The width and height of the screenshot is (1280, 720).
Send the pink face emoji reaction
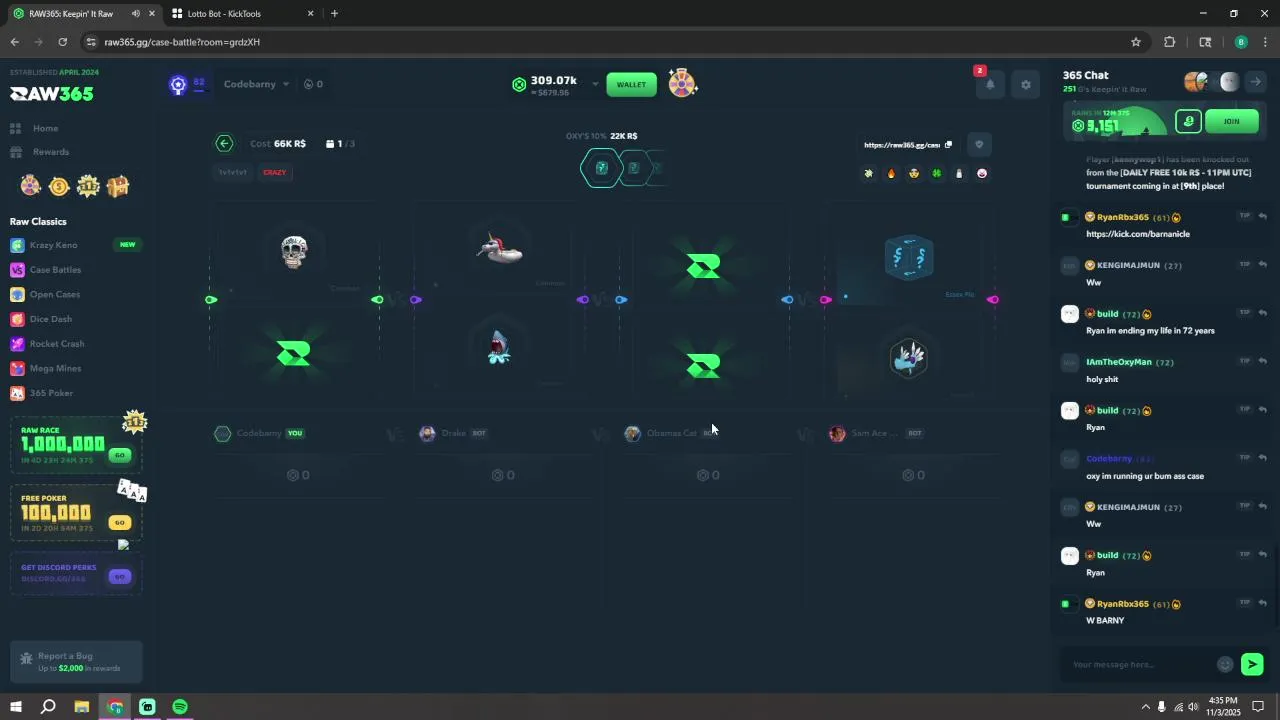click(x=982, y=173)
